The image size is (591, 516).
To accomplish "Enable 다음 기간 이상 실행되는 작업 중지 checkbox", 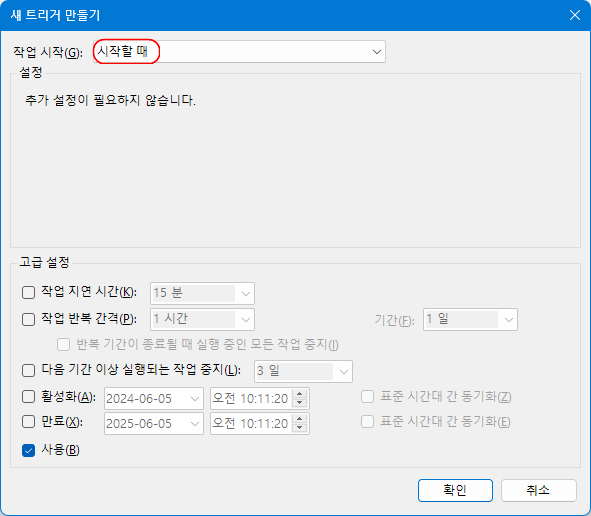I will click(28, 371).
